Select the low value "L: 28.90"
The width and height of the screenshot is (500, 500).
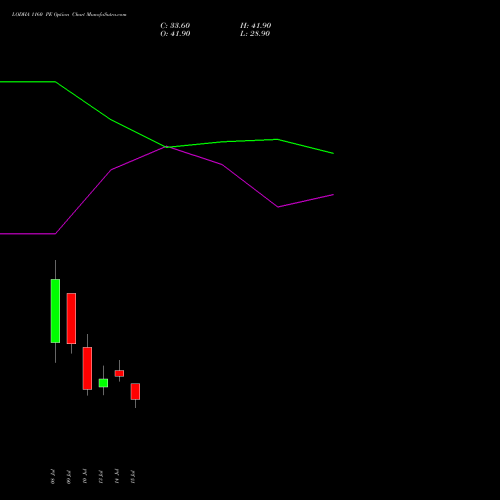[x=255, y=34]
